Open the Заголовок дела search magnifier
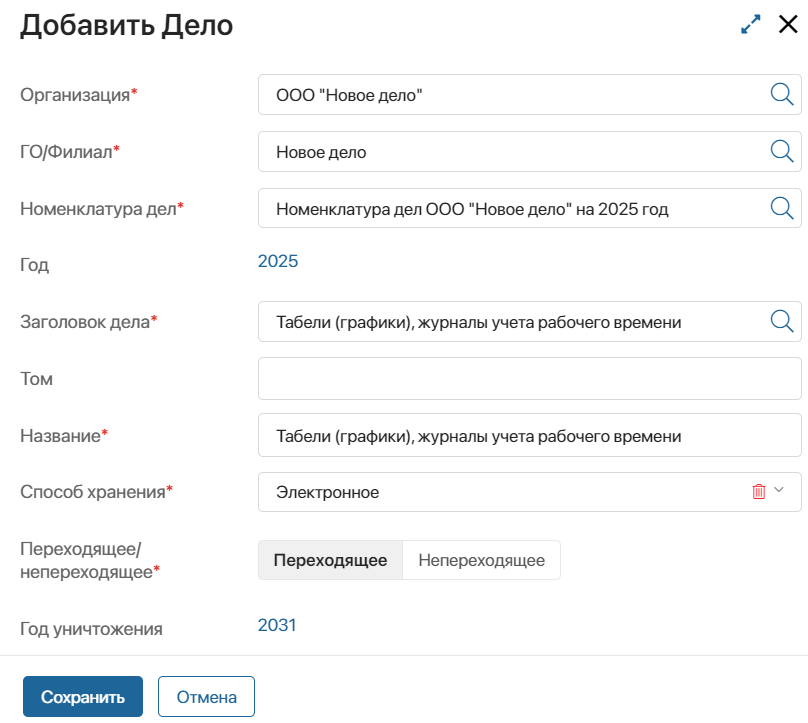Screen dimensions: 808x723 (x=779, y=321)
